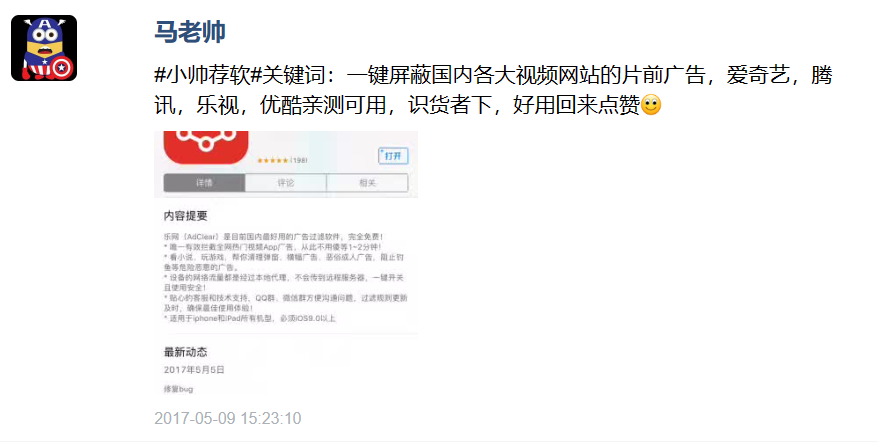
Task: Click the 修复bug update note
Action: 178,389
